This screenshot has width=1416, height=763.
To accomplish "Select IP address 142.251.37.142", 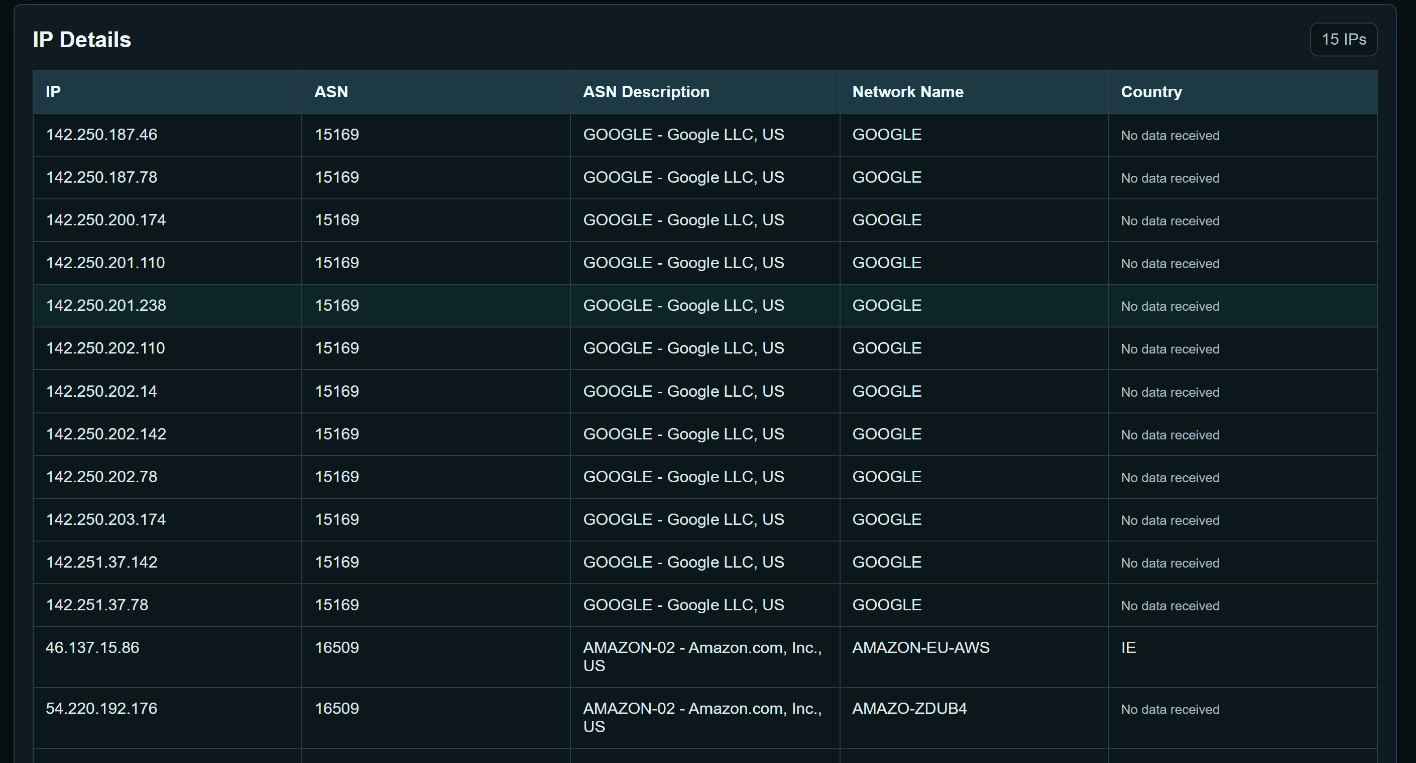I will pos(101,563).
